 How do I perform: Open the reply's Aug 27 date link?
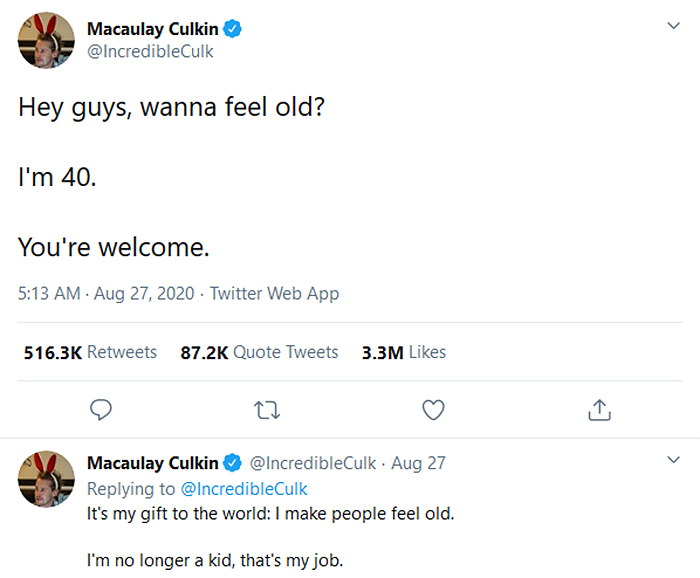(x=418, y=463)
